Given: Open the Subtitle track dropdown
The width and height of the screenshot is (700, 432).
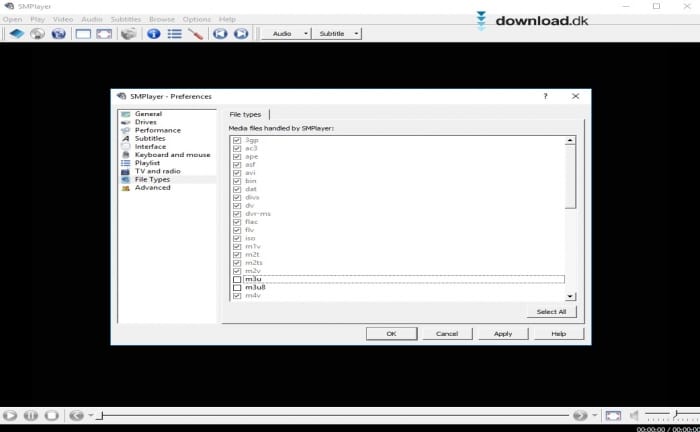Looking at the screenshot, I should (337, 33).
